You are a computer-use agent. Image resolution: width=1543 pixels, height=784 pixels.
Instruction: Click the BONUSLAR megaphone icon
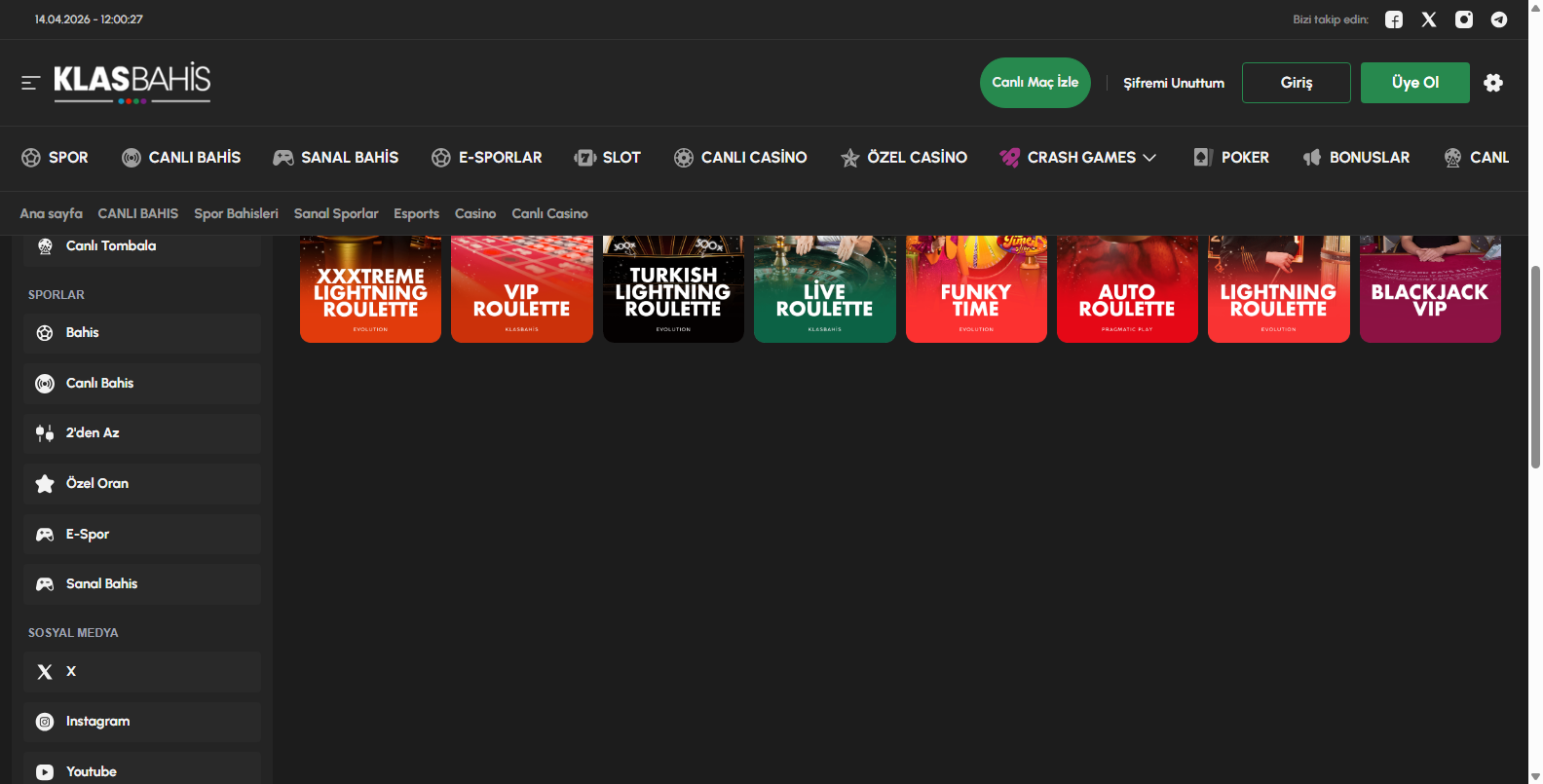click(1312, 158)
